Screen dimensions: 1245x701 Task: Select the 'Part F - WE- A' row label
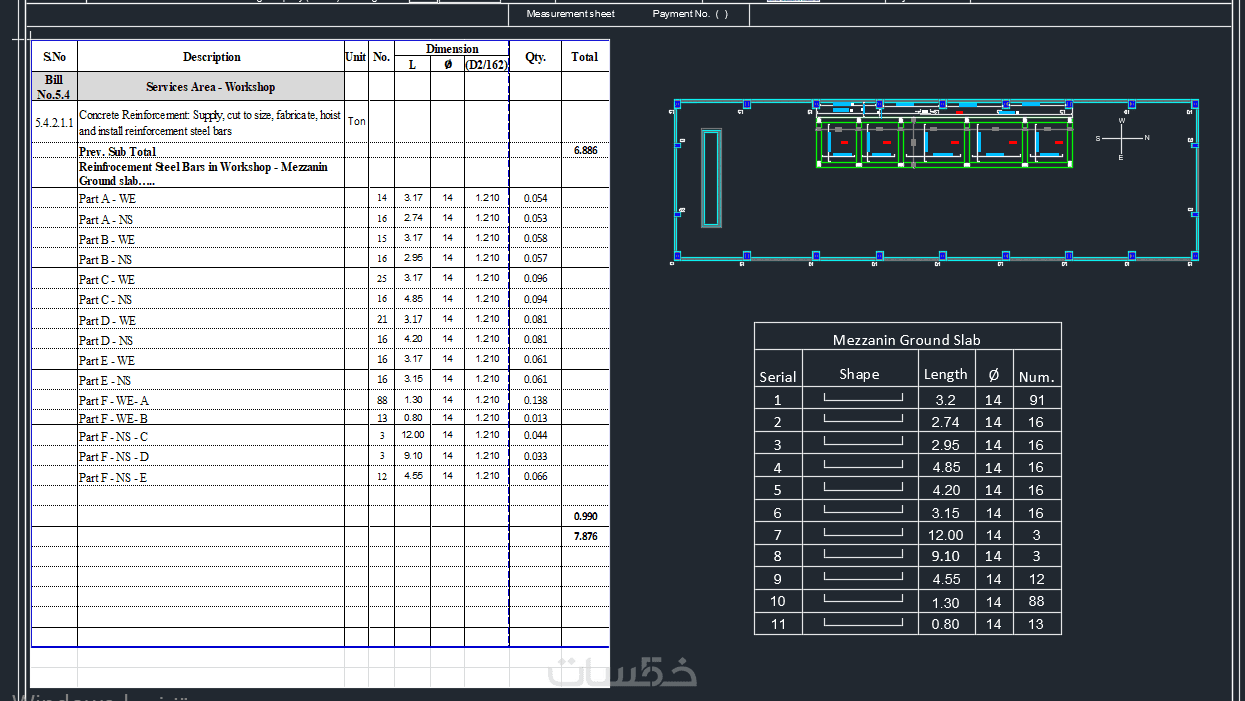click(114, 400)
